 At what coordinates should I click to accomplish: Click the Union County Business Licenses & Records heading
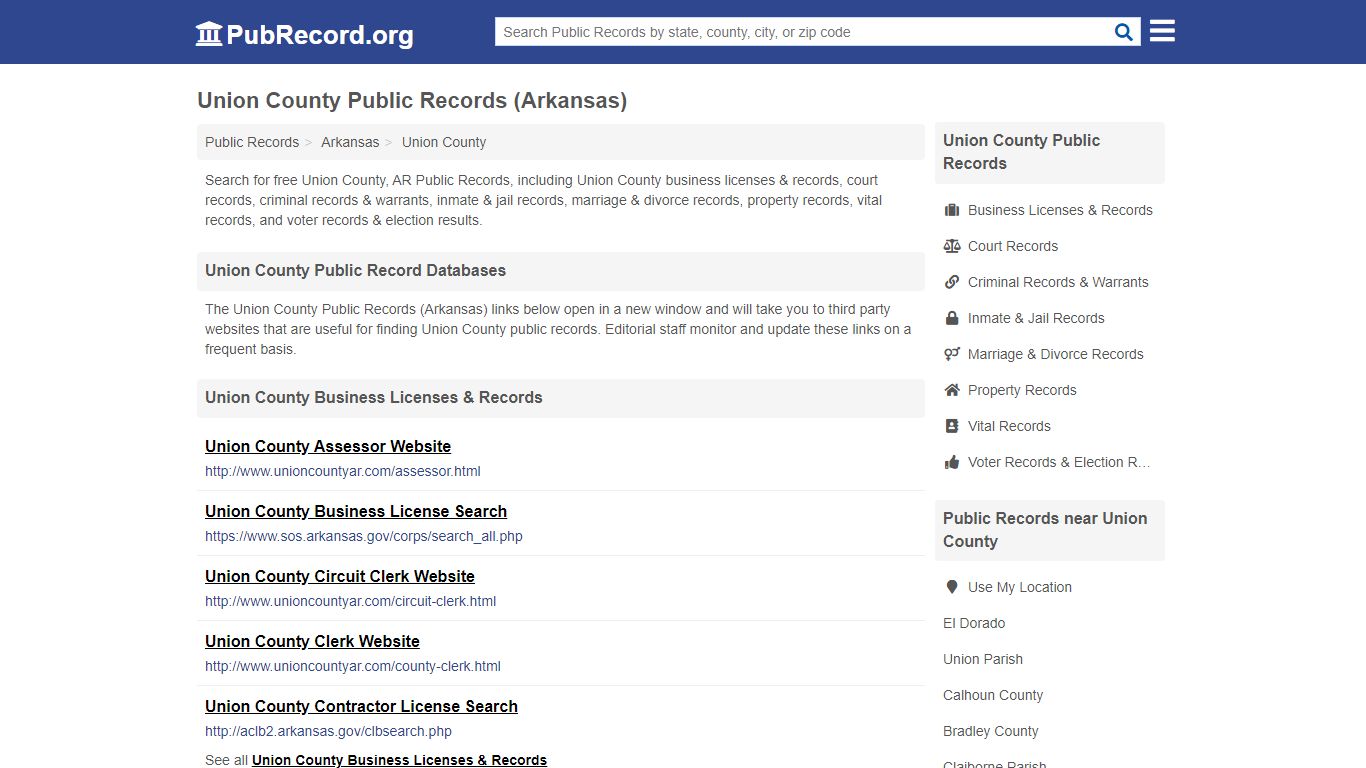[374, 397]
